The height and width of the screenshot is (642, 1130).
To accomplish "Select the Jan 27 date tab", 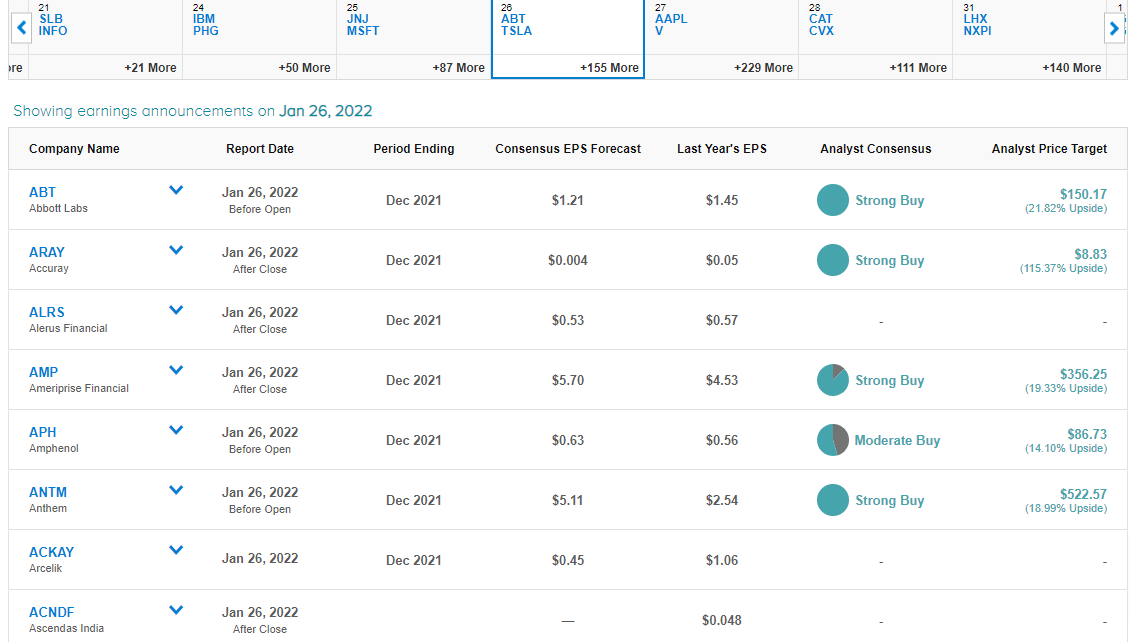I will click(721, 39).
